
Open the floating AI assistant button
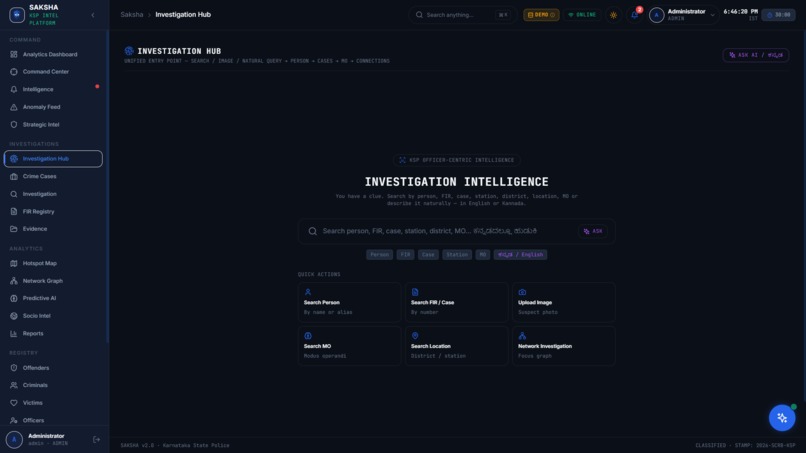click(x=782, y=418)
